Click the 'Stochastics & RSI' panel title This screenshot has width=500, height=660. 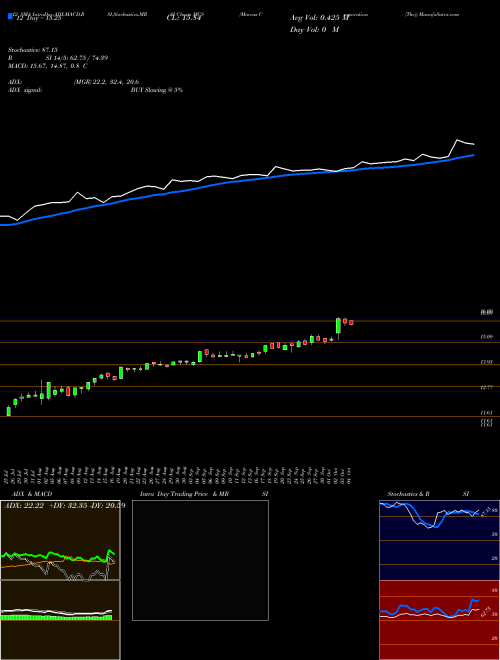pyautogui.click(x=428, y=494)
